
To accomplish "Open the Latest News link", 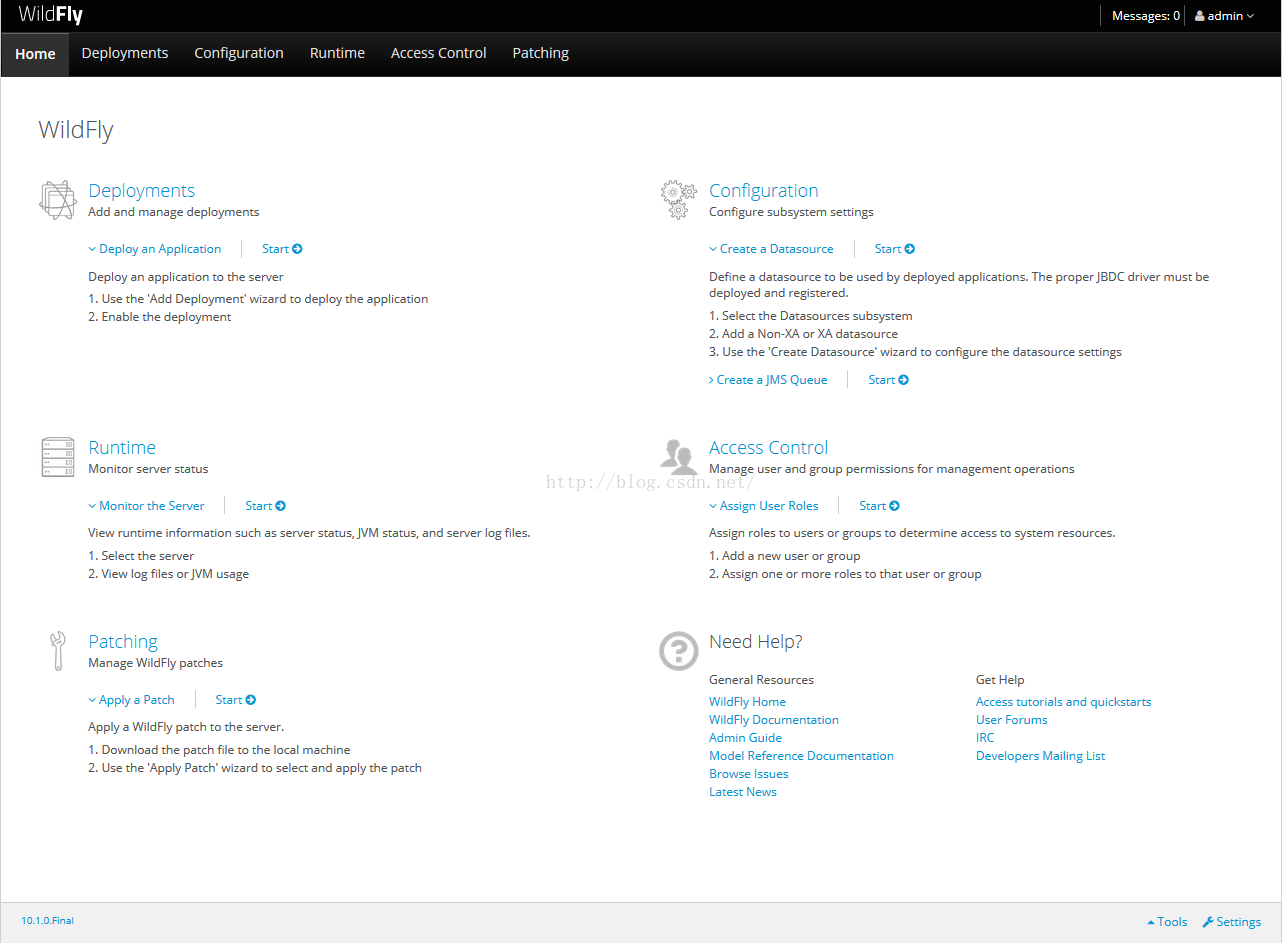I will pyautogui.click(x=743, y=792).
